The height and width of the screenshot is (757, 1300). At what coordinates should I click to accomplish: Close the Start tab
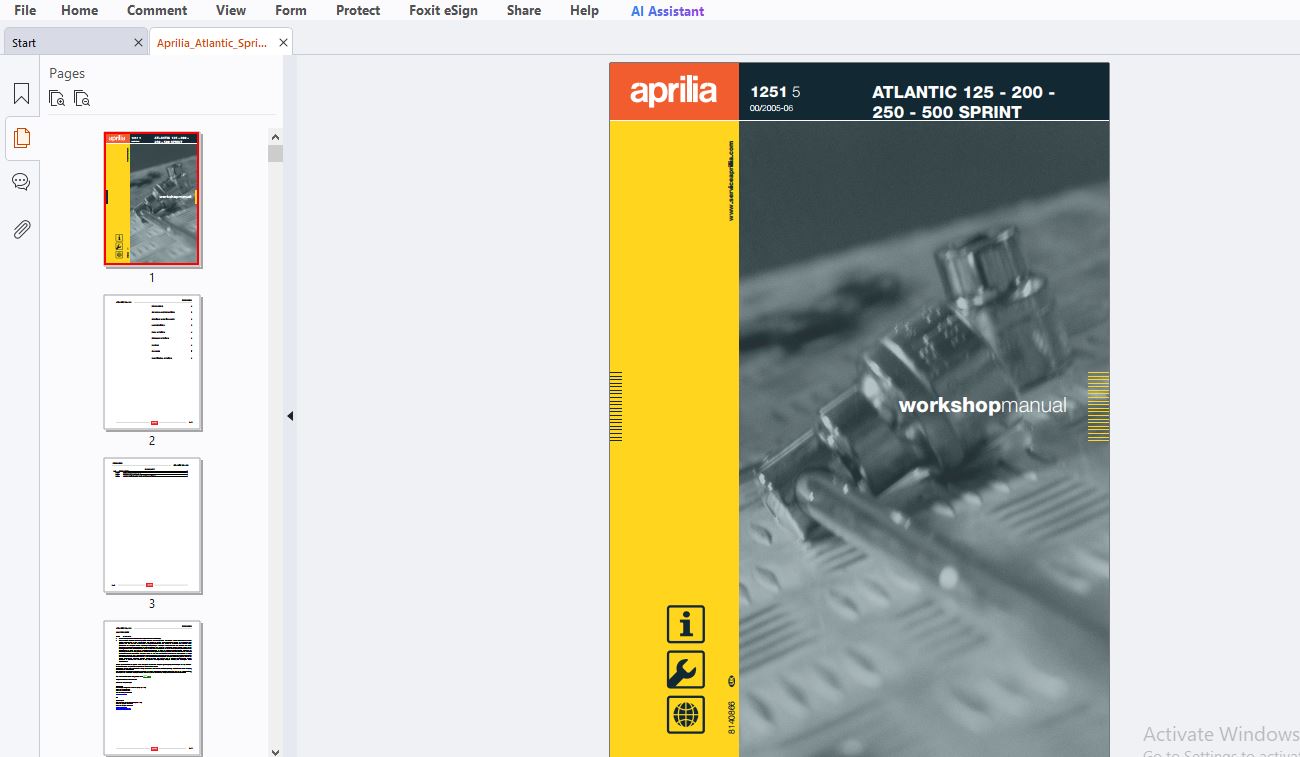[138, 43]
